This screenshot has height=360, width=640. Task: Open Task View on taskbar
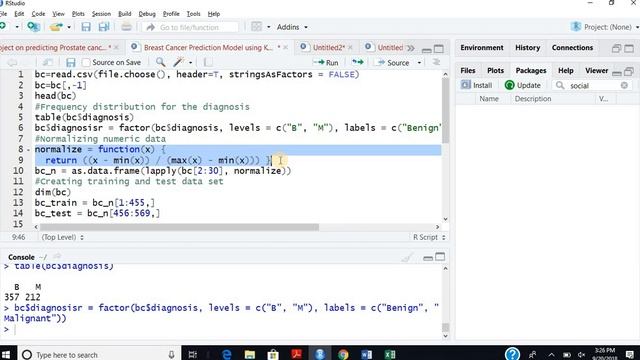pos(193,354)
